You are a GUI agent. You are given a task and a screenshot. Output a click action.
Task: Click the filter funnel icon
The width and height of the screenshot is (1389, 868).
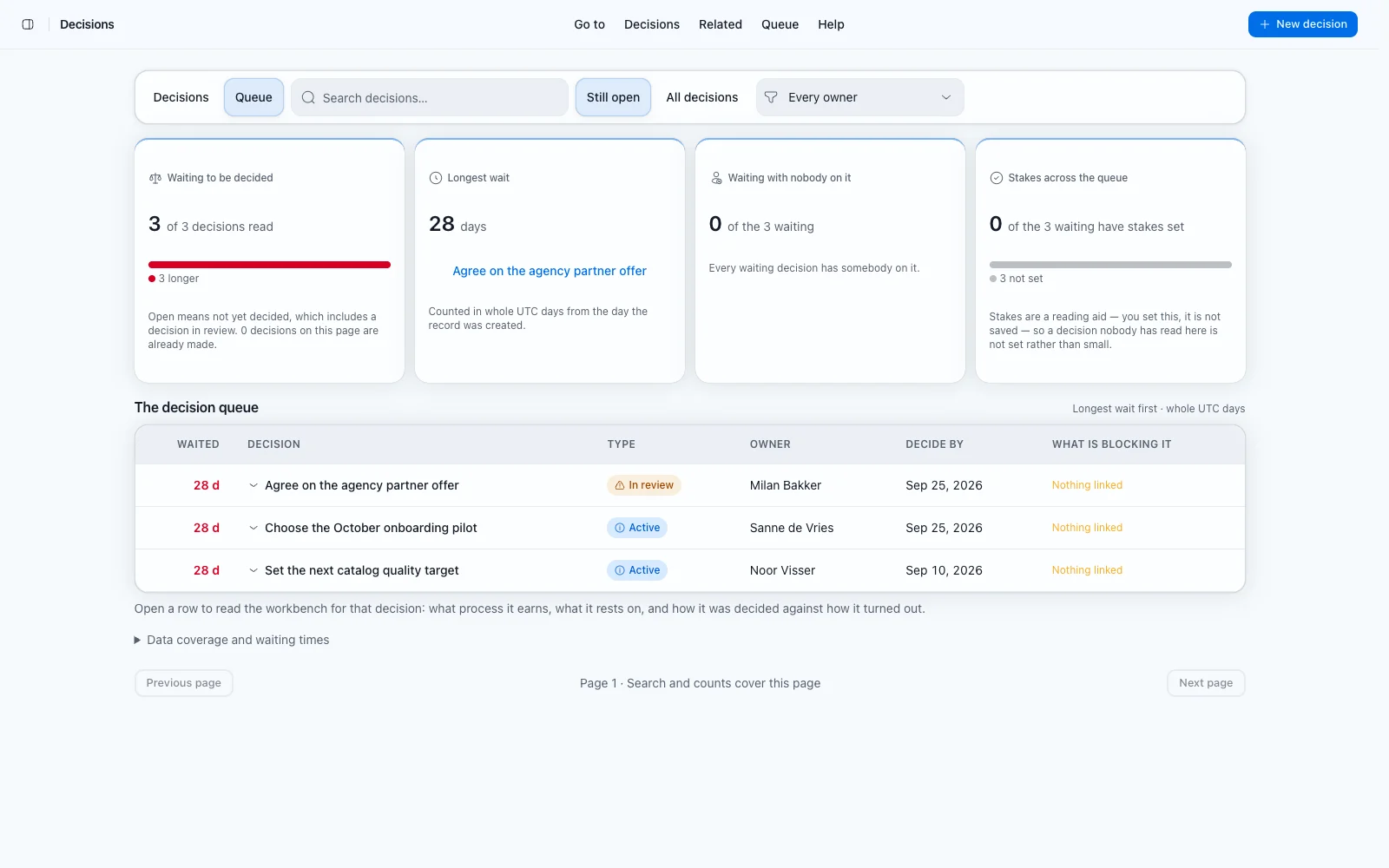[x=771, y=97]
